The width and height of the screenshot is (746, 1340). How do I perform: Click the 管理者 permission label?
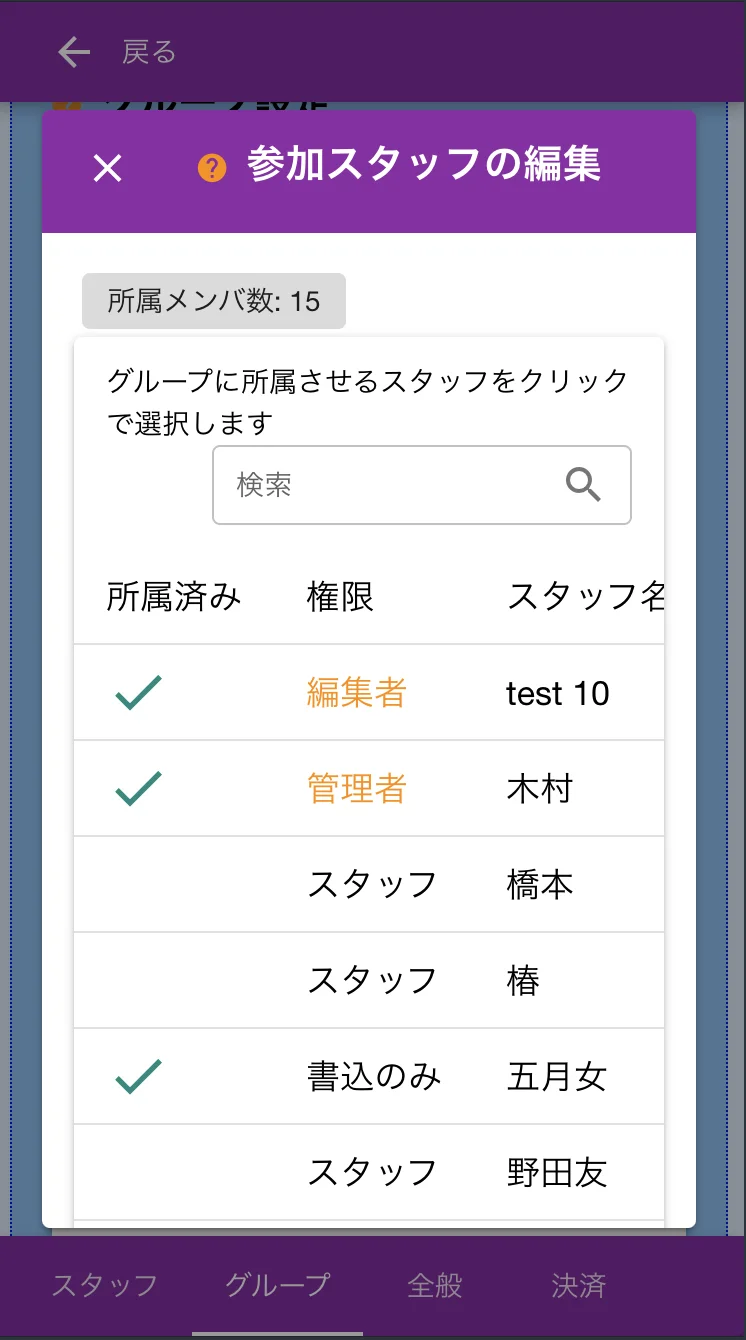point(356,789)
